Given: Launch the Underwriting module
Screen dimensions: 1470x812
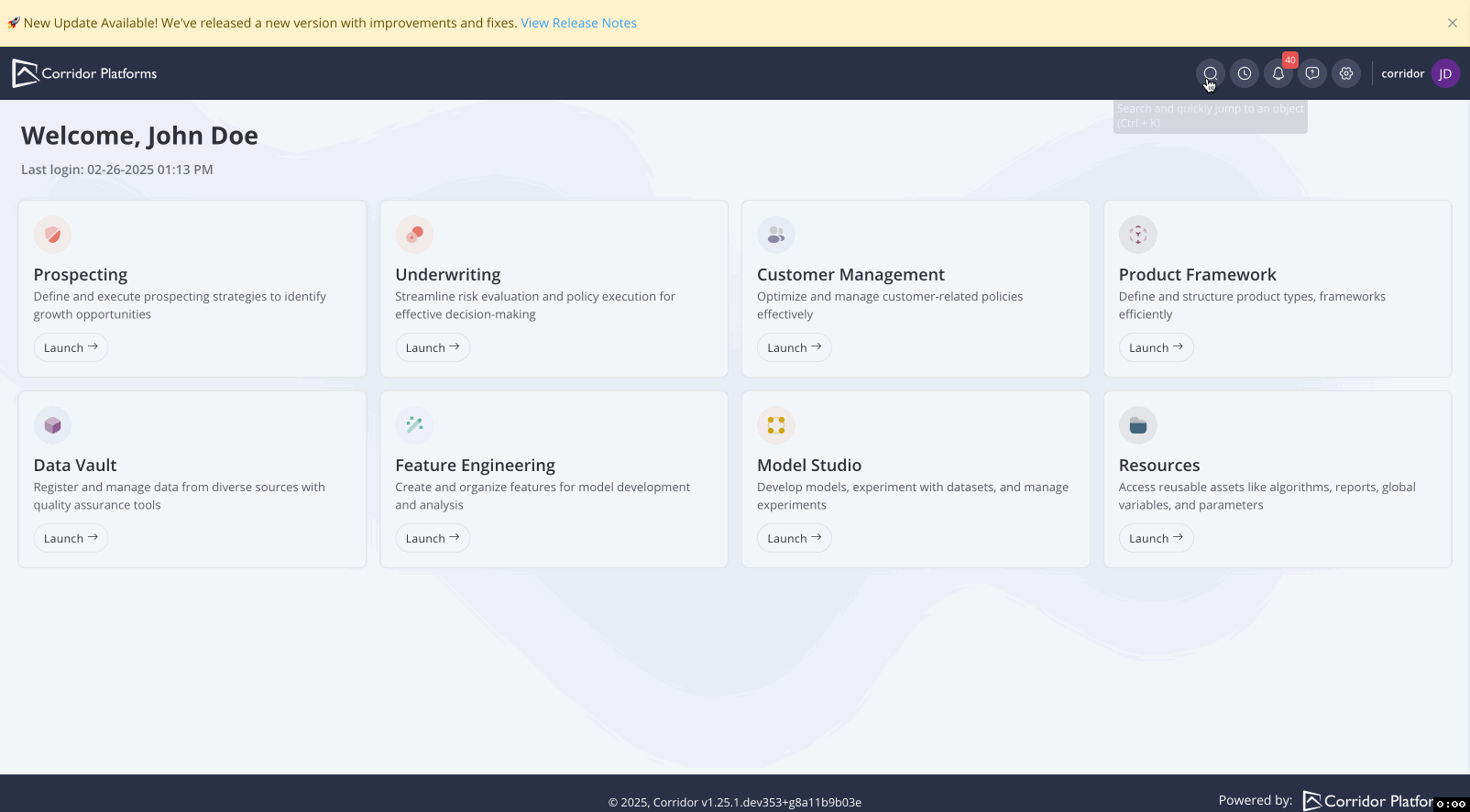Looking at the screenshot, I should [x=433, y=347].
